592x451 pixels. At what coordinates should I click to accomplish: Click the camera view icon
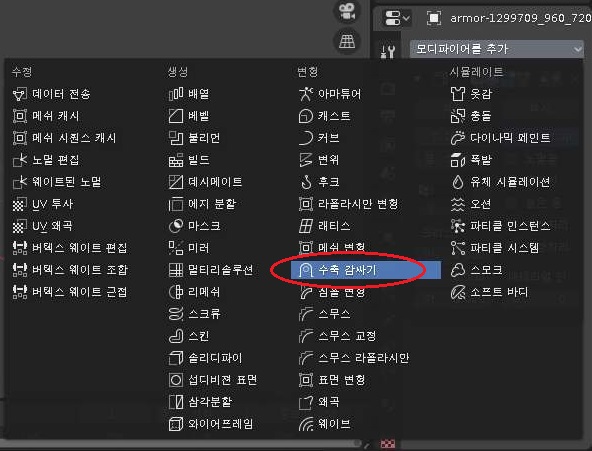[x=347, y=11]
